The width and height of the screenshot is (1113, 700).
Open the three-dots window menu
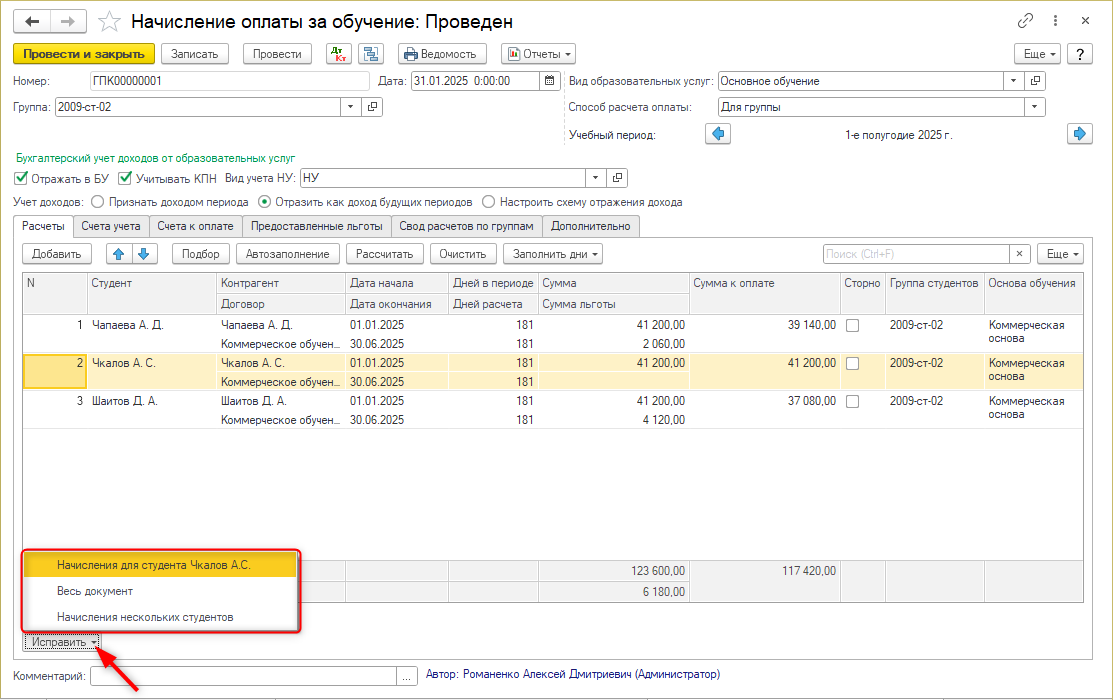click(x=1056, y=21)
